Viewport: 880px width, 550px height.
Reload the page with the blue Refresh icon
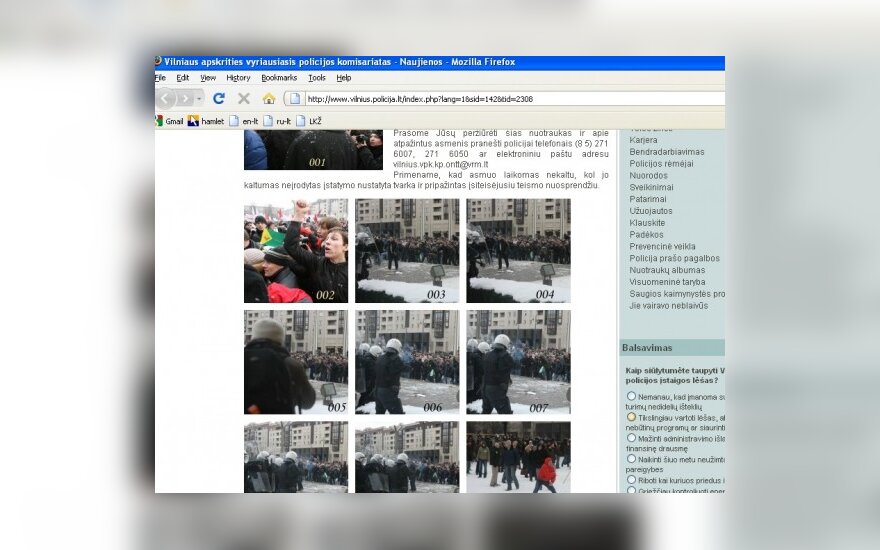(219, 99)
